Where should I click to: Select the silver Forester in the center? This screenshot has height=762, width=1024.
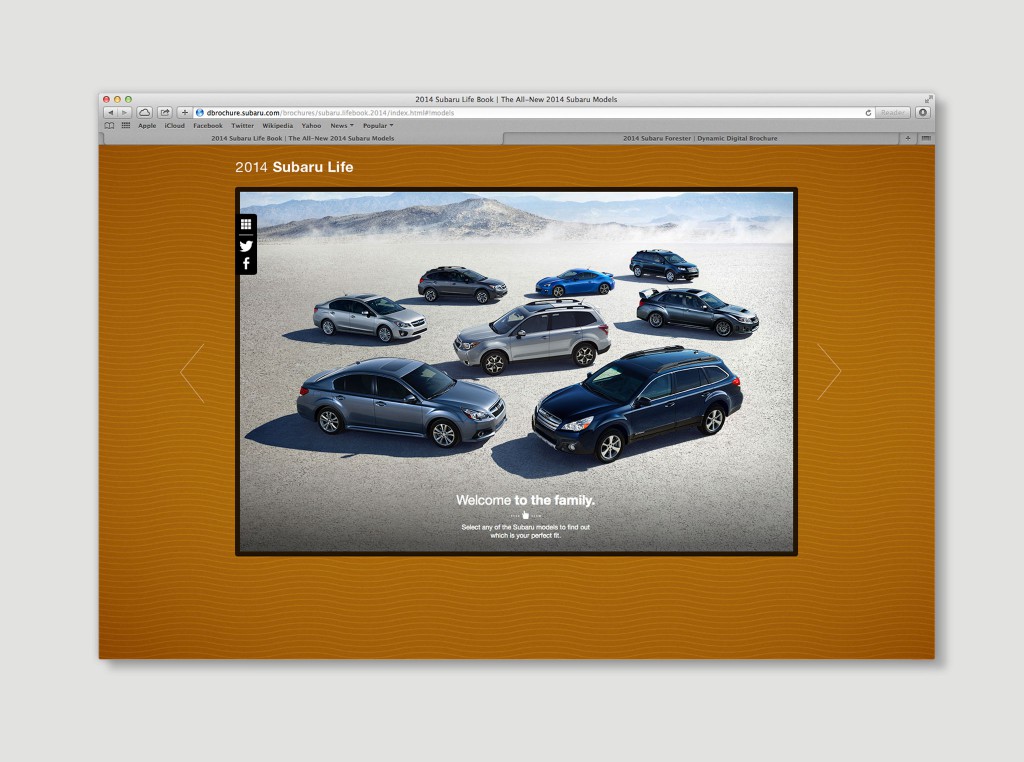click(x=532, y=337)
